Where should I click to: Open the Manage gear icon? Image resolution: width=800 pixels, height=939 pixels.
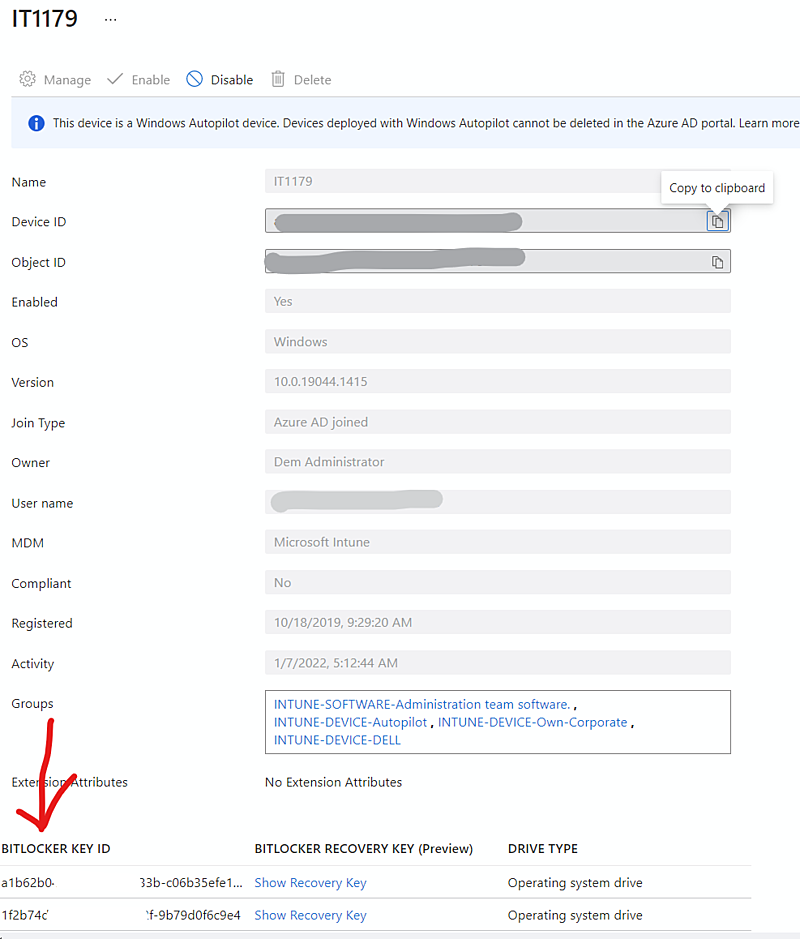click(x=29, y=79)
